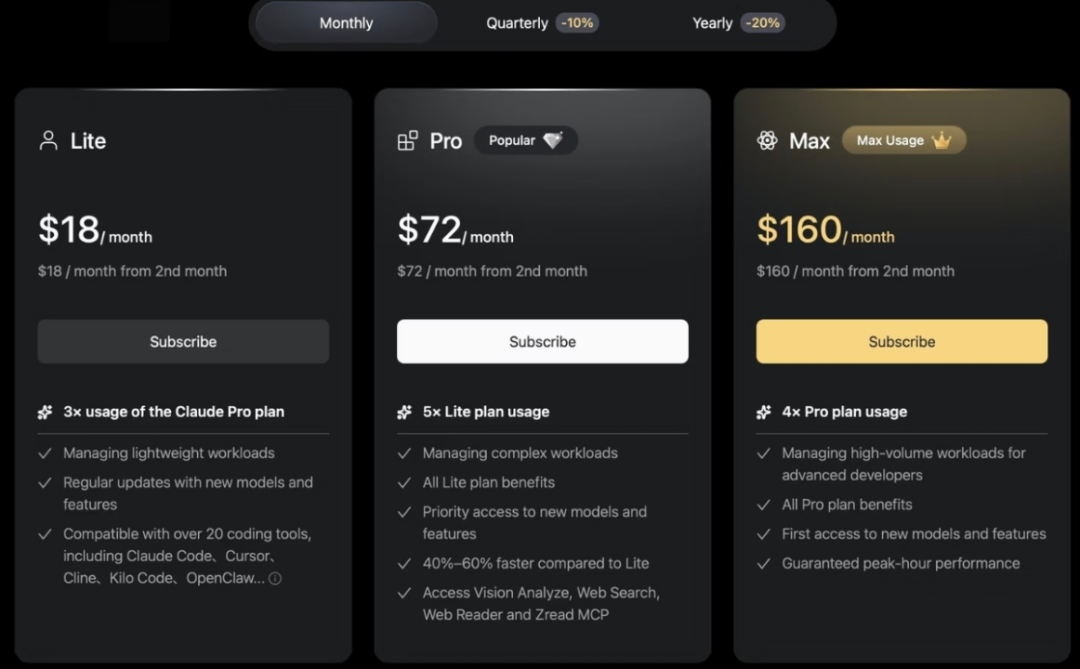Click the Max Usage badge

[903, 141]
